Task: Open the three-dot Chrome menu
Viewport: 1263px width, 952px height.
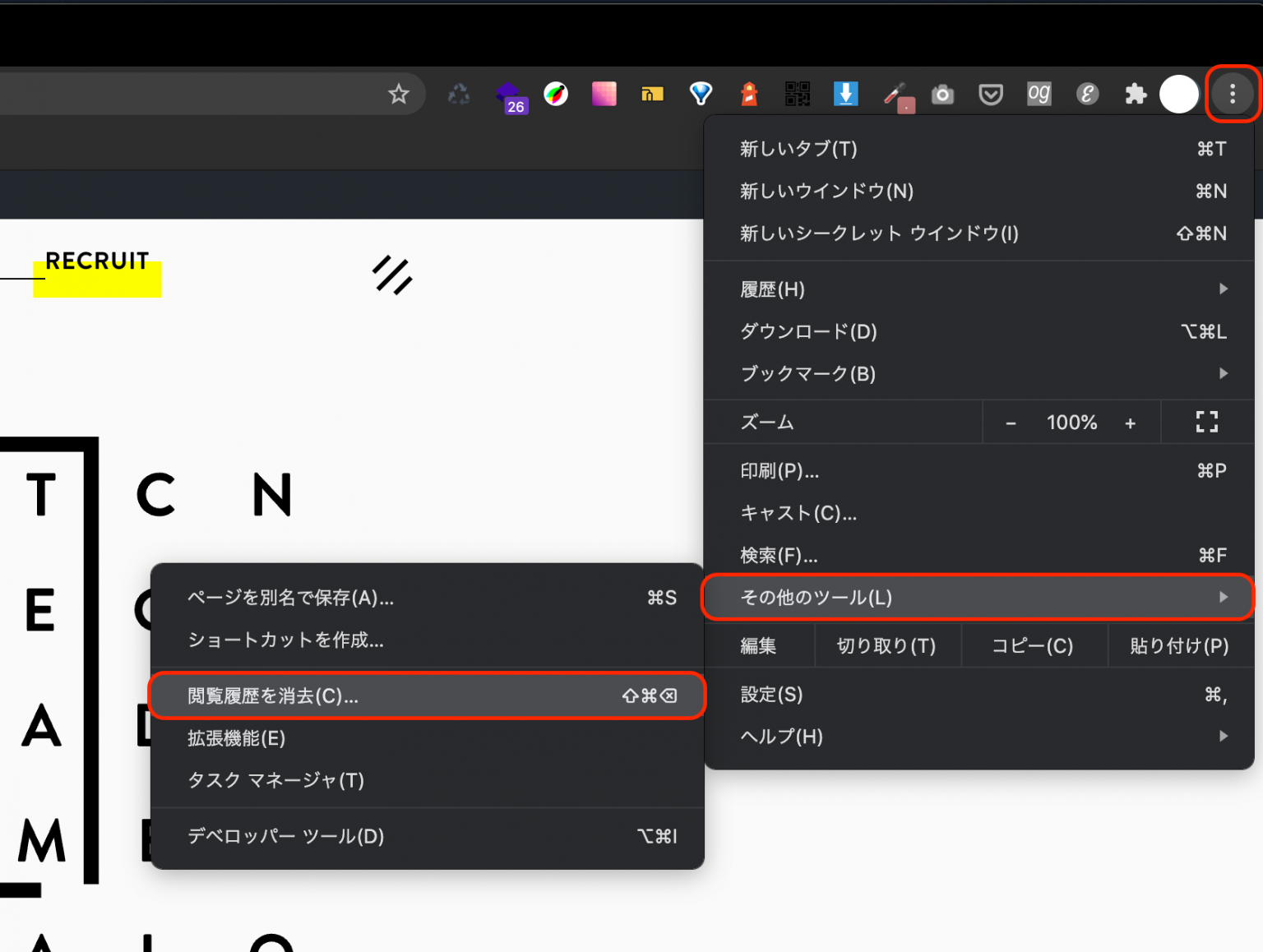Action: 1232,94
